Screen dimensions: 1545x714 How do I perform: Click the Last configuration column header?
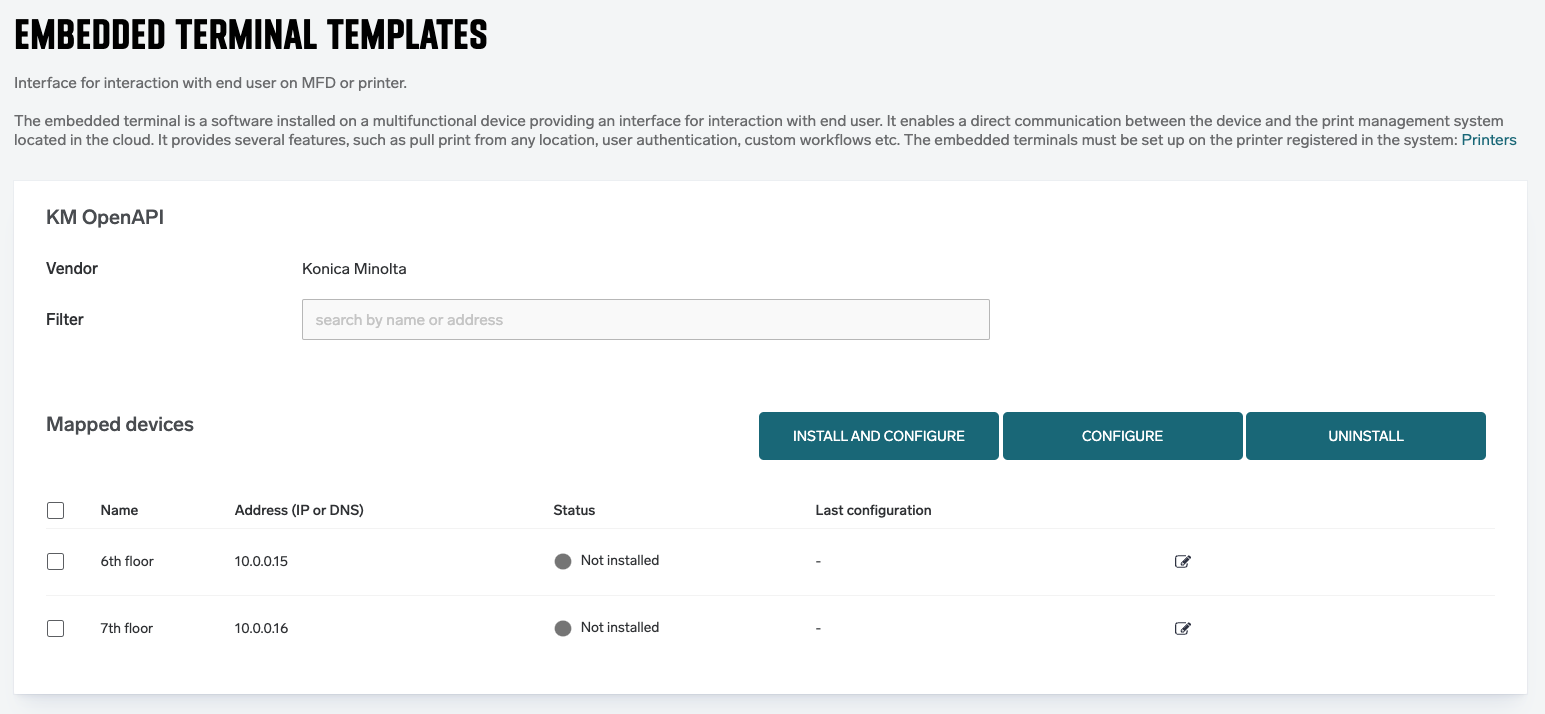pyautogui.click(x=873, y=510)
